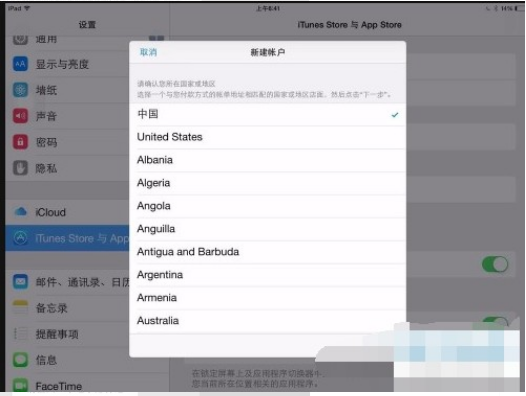Tap the iCloud cloud icon
The image size is (526, 396).
pos(20,212)
